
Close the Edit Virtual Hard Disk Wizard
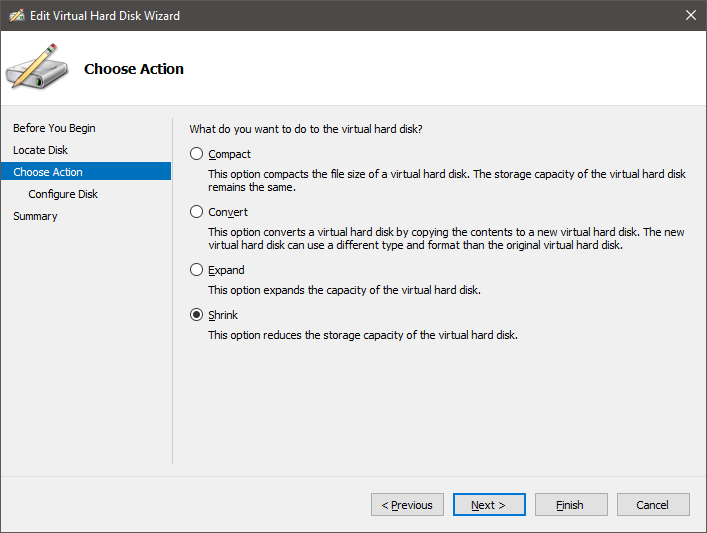coord(690,15)
